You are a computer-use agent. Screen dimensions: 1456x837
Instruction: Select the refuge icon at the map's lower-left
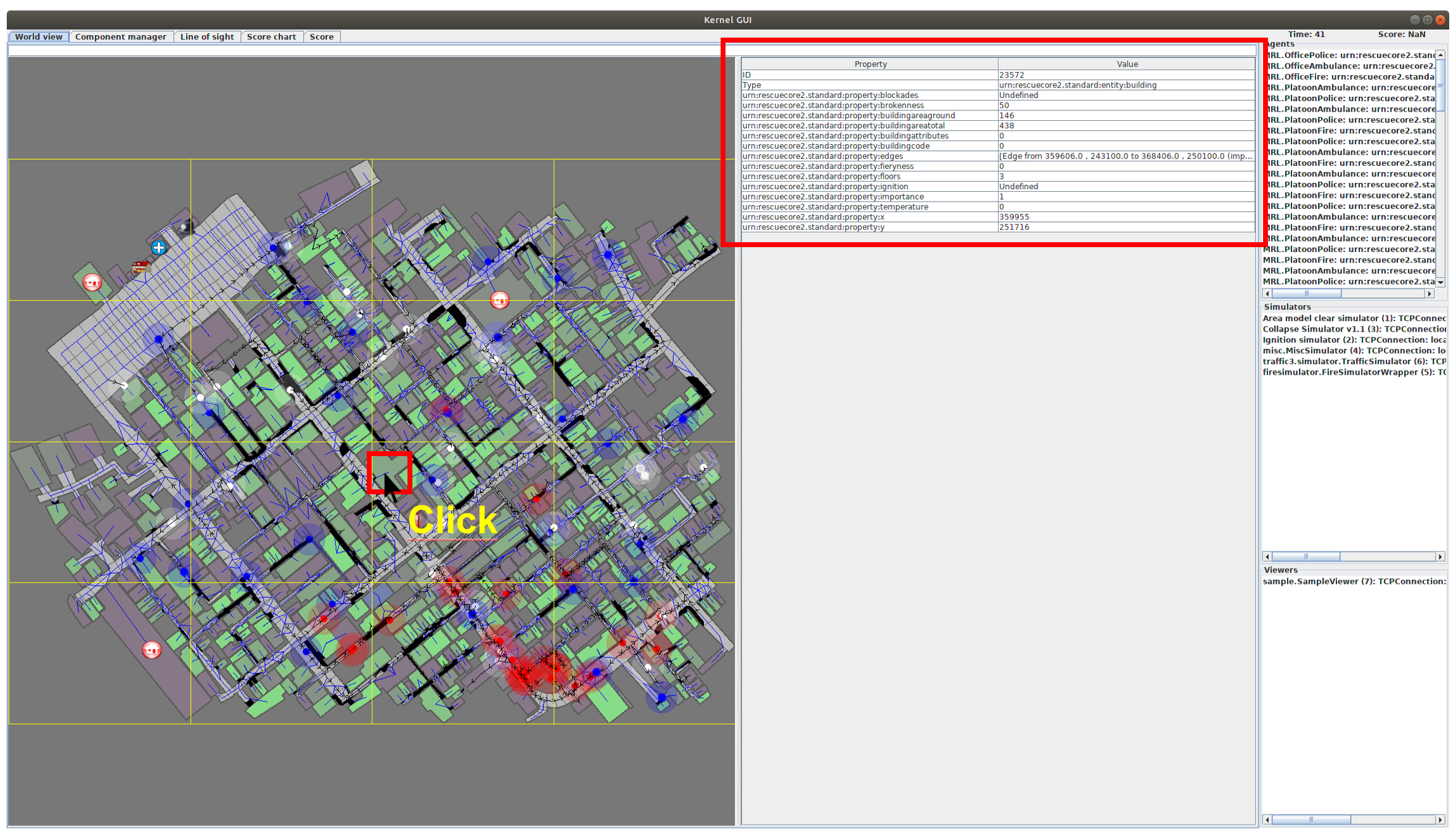tap(152, 650)
